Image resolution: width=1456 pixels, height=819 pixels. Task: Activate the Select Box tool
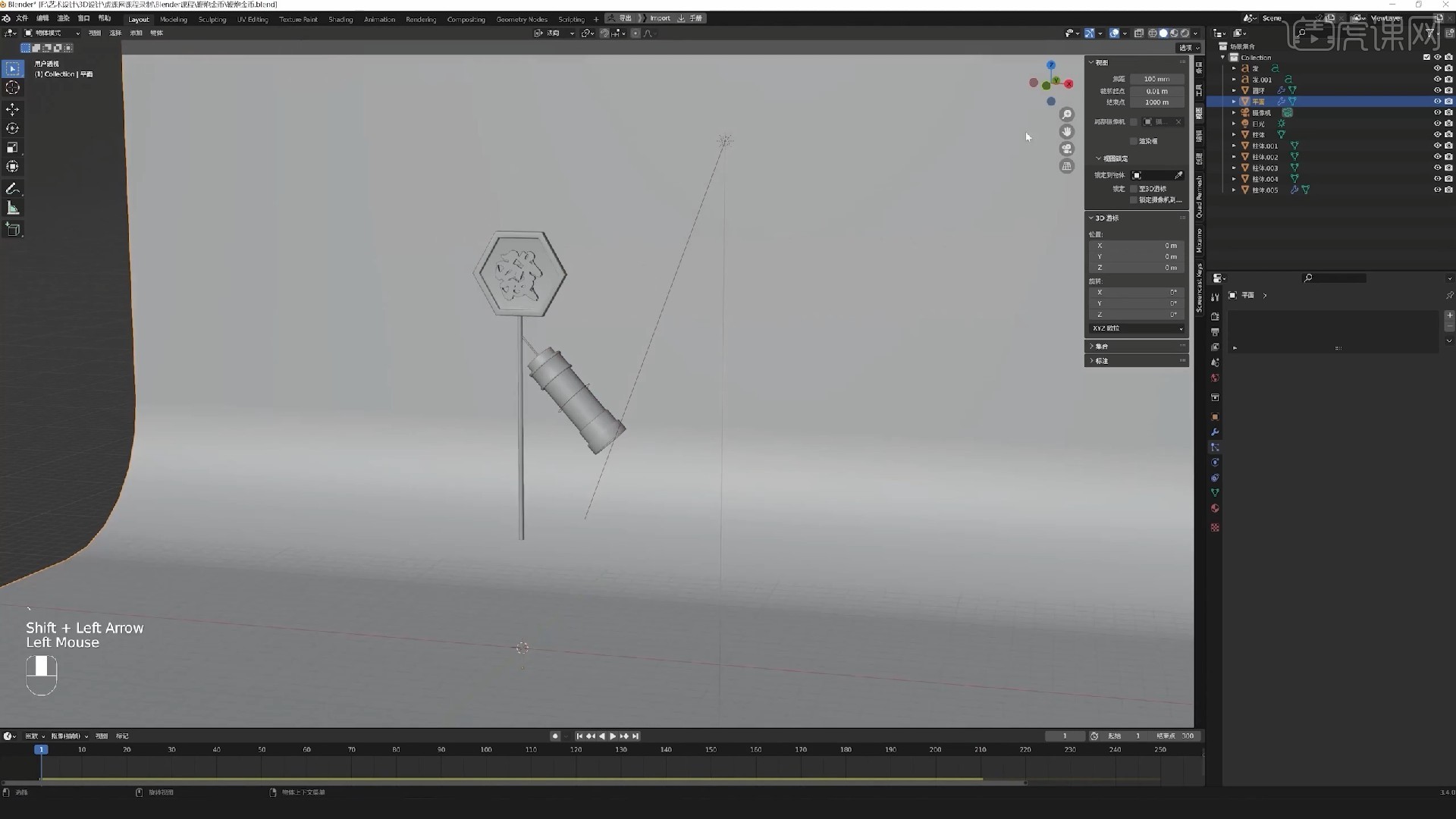[12, 69]
